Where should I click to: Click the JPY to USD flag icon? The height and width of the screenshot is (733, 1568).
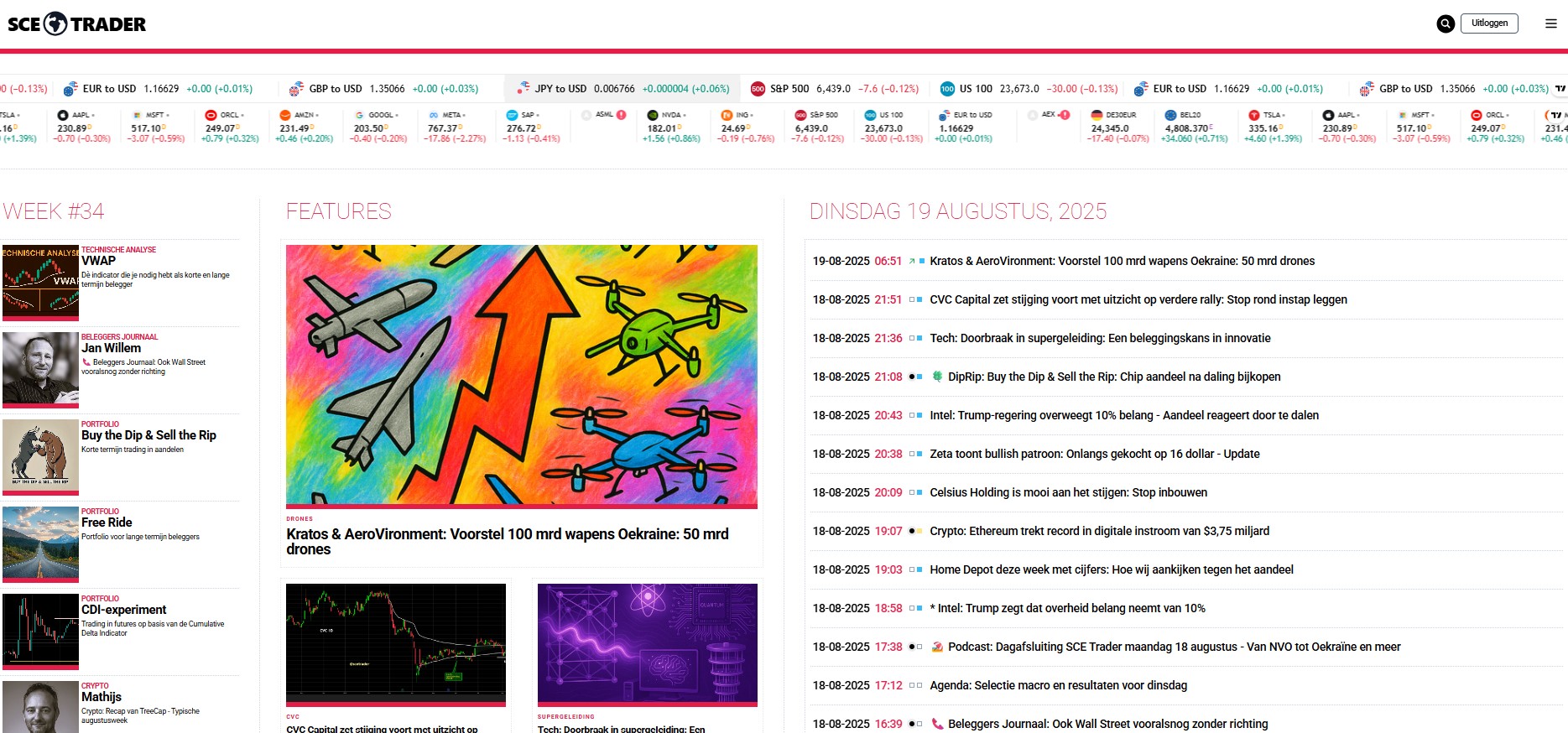[x=524, y=88]
